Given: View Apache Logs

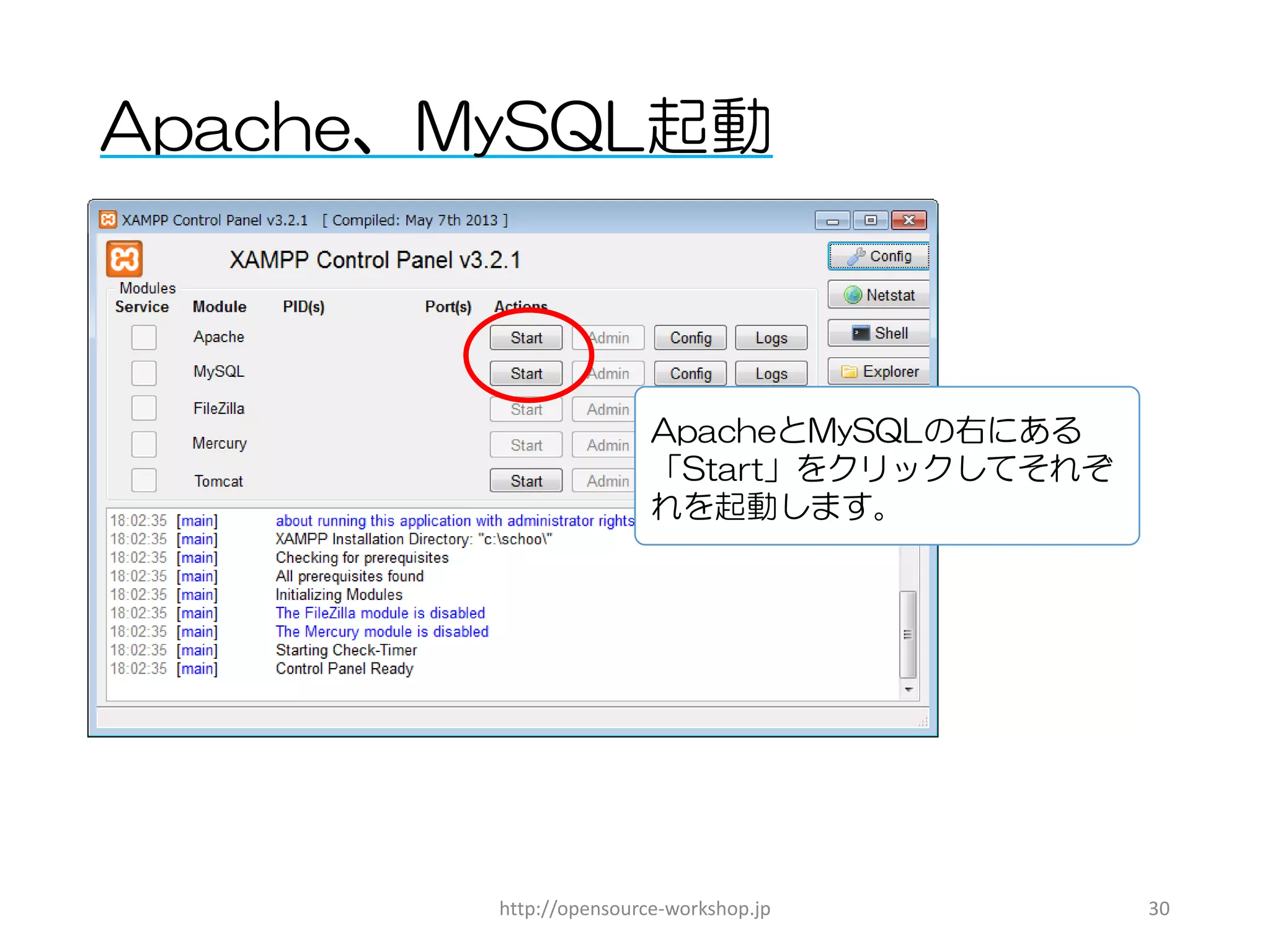Looking at the screenshot, I should 771,338.
